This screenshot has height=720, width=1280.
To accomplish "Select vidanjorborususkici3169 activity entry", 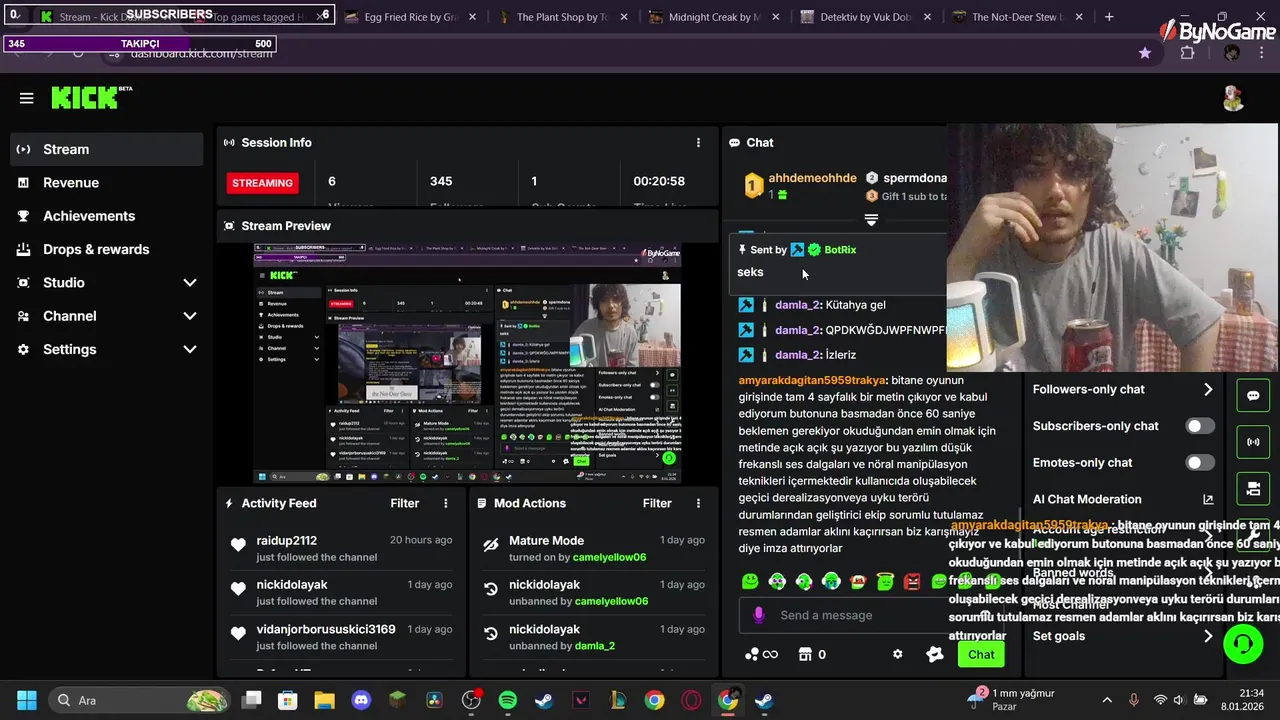I will (x=341, y=637).
